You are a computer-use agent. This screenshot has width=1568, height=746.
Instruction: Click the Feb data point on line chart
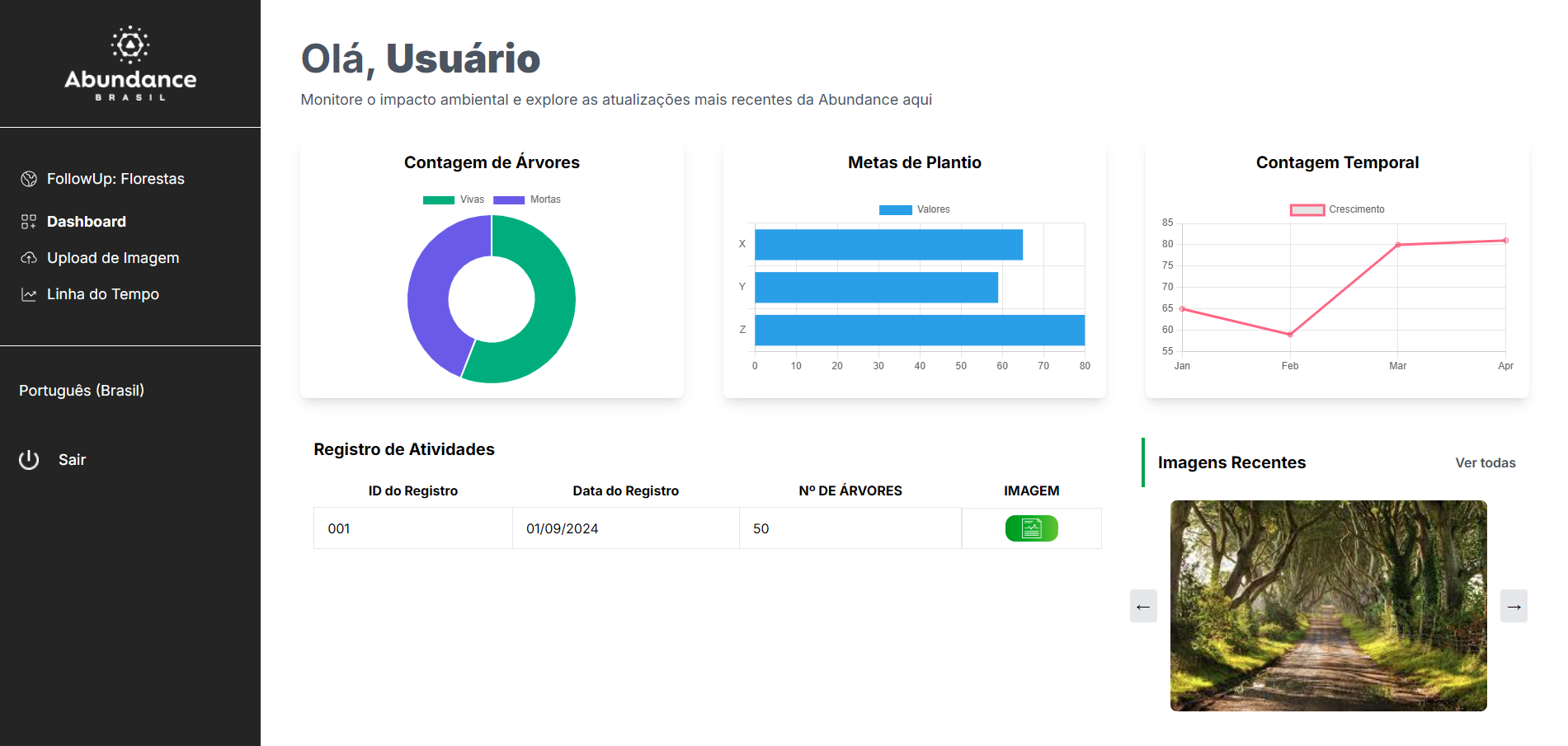pyautogui.click(x=1290, y=335)
